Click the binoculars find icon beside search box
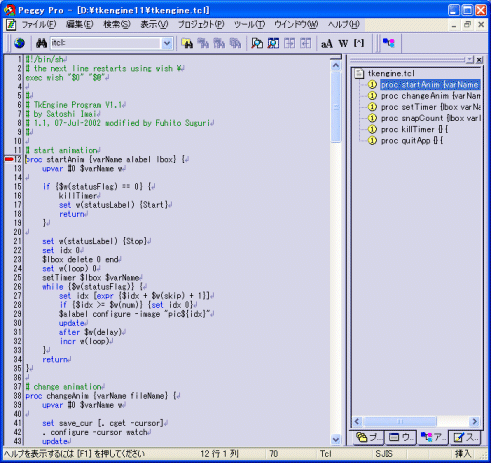The height and width of the screenshot is (463, 491). point(41,43)
